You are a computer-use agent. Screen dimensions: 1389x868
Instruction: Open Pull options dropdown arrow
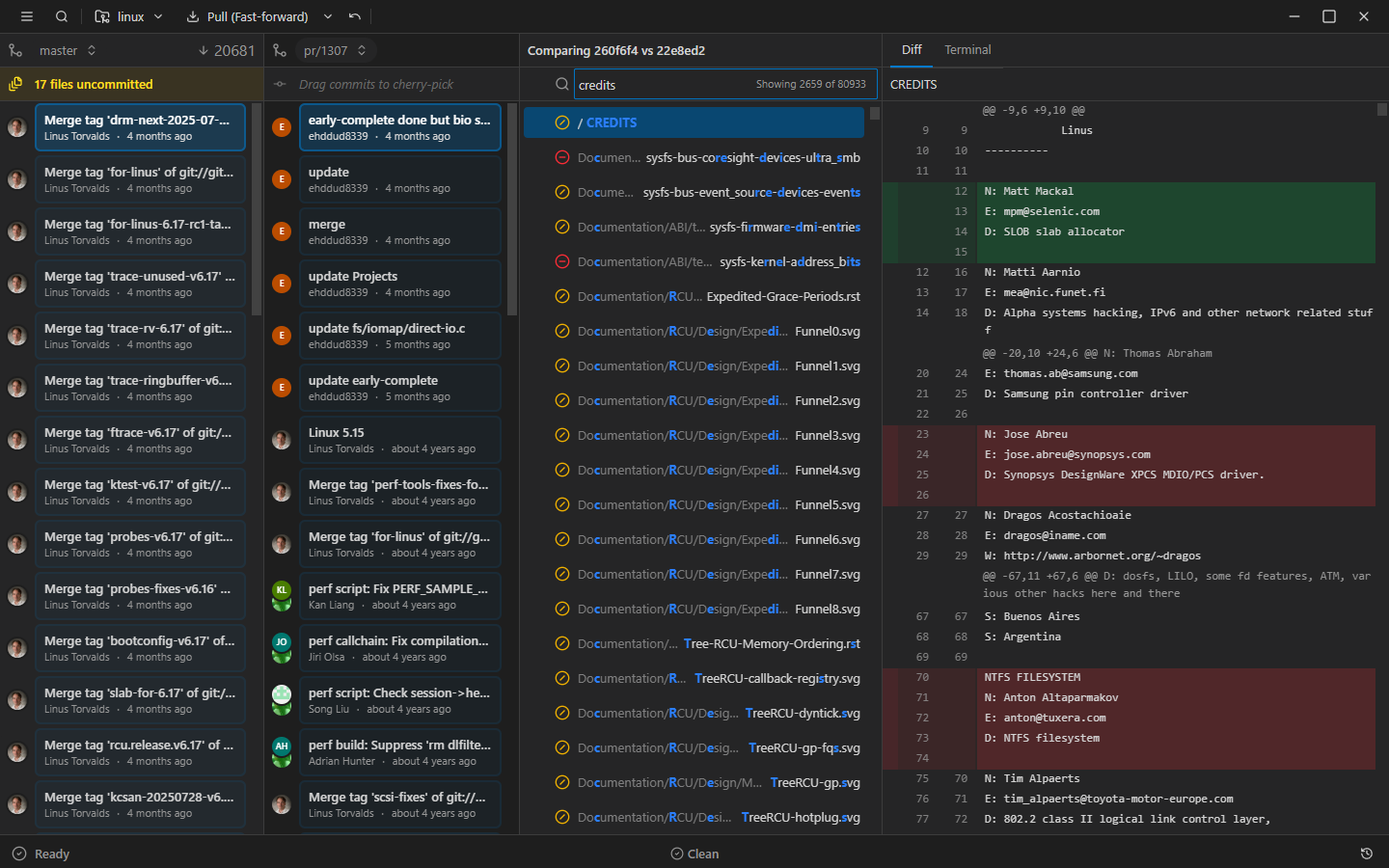328,16
